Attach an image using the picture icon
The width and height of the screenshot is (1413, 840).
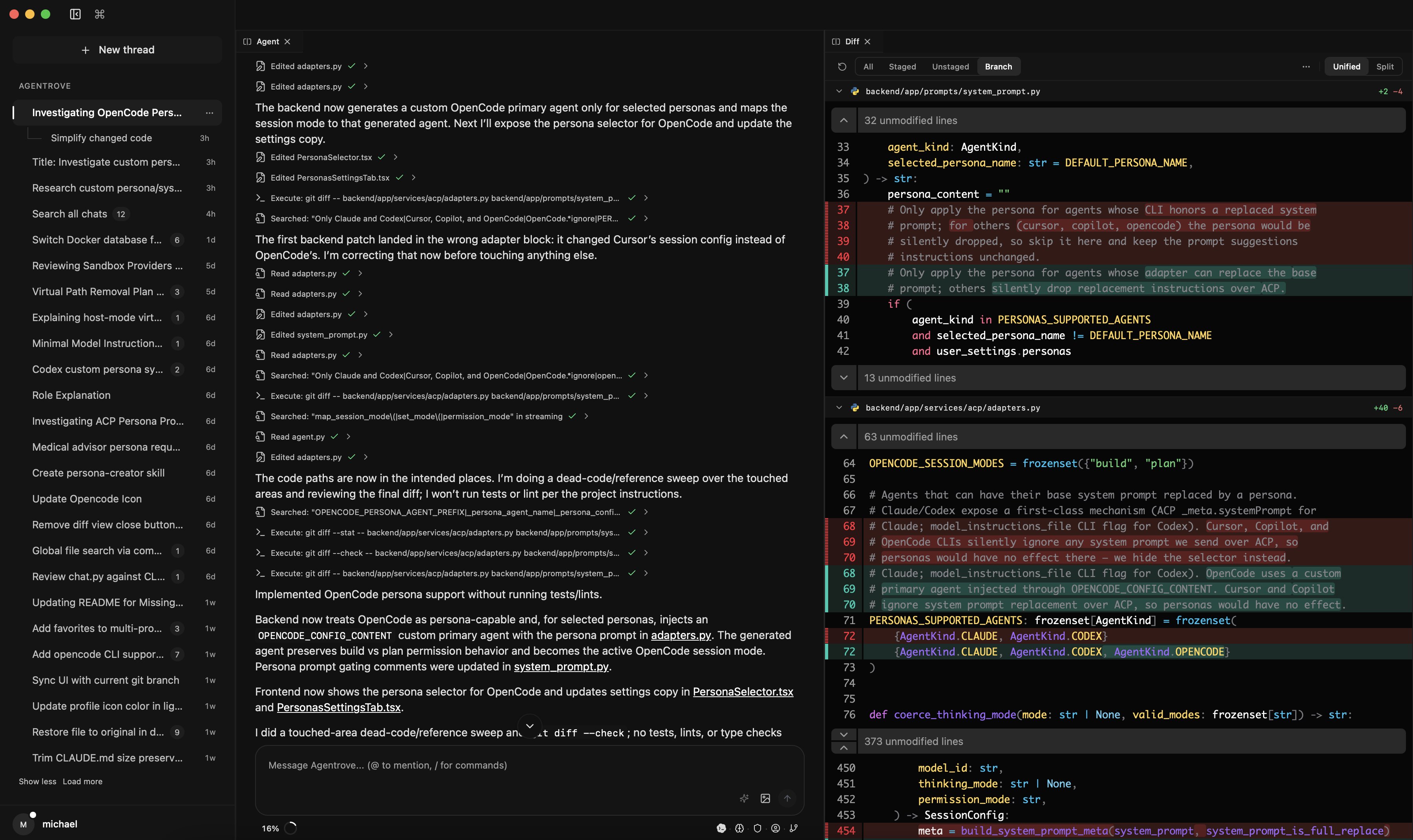coord(765,798)
